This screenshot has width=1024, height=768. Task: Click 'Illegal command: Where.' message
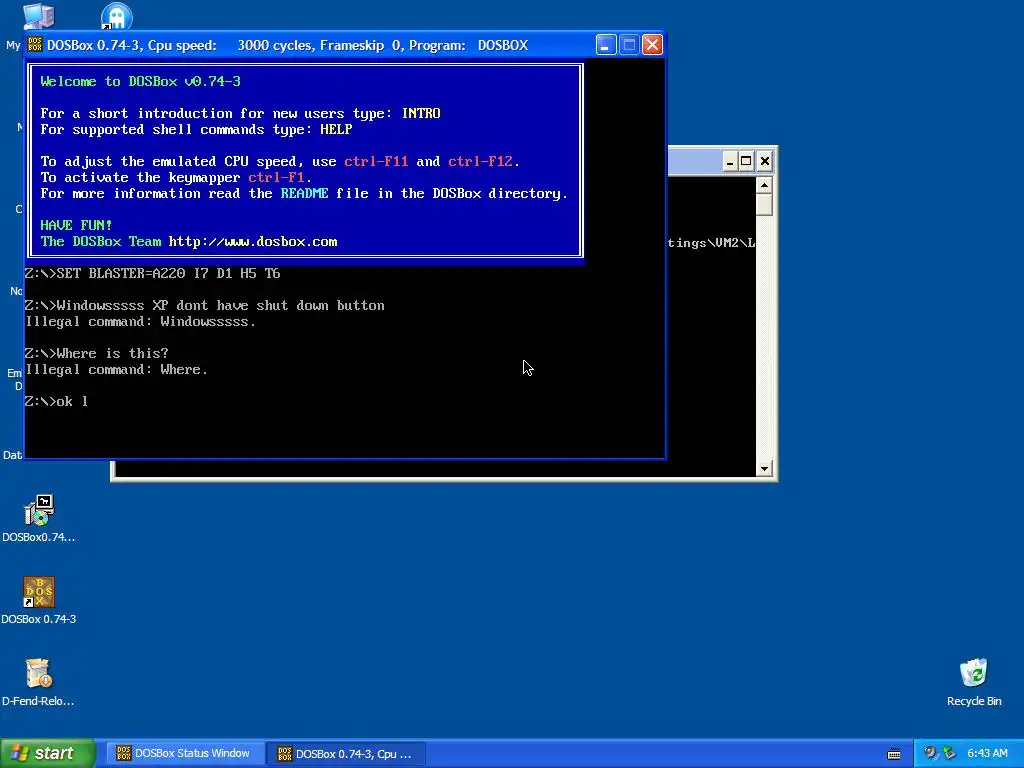click(116, 369)
